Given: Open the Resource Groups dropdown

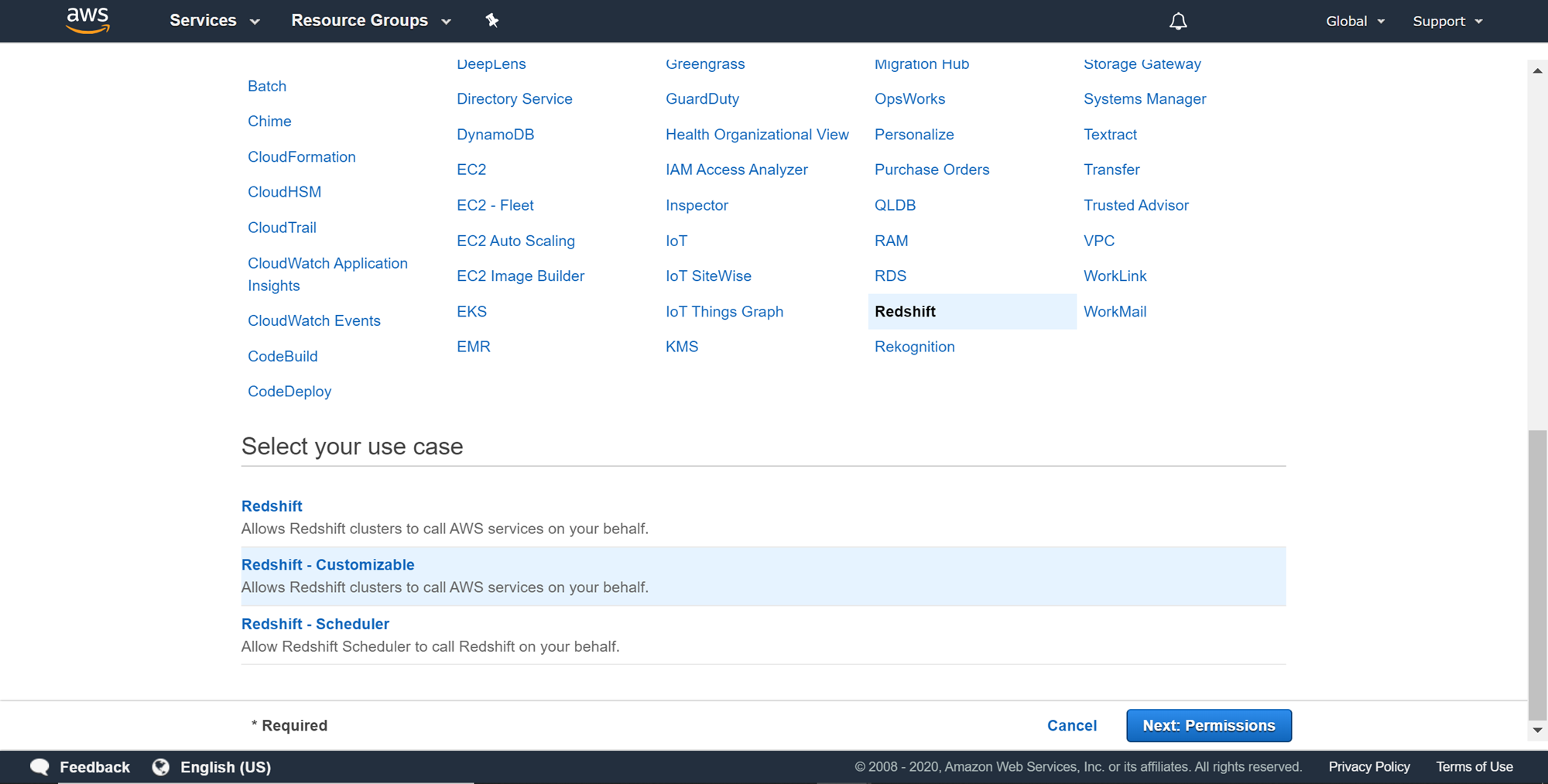Looking at the screenshot, I should [371, 21].
